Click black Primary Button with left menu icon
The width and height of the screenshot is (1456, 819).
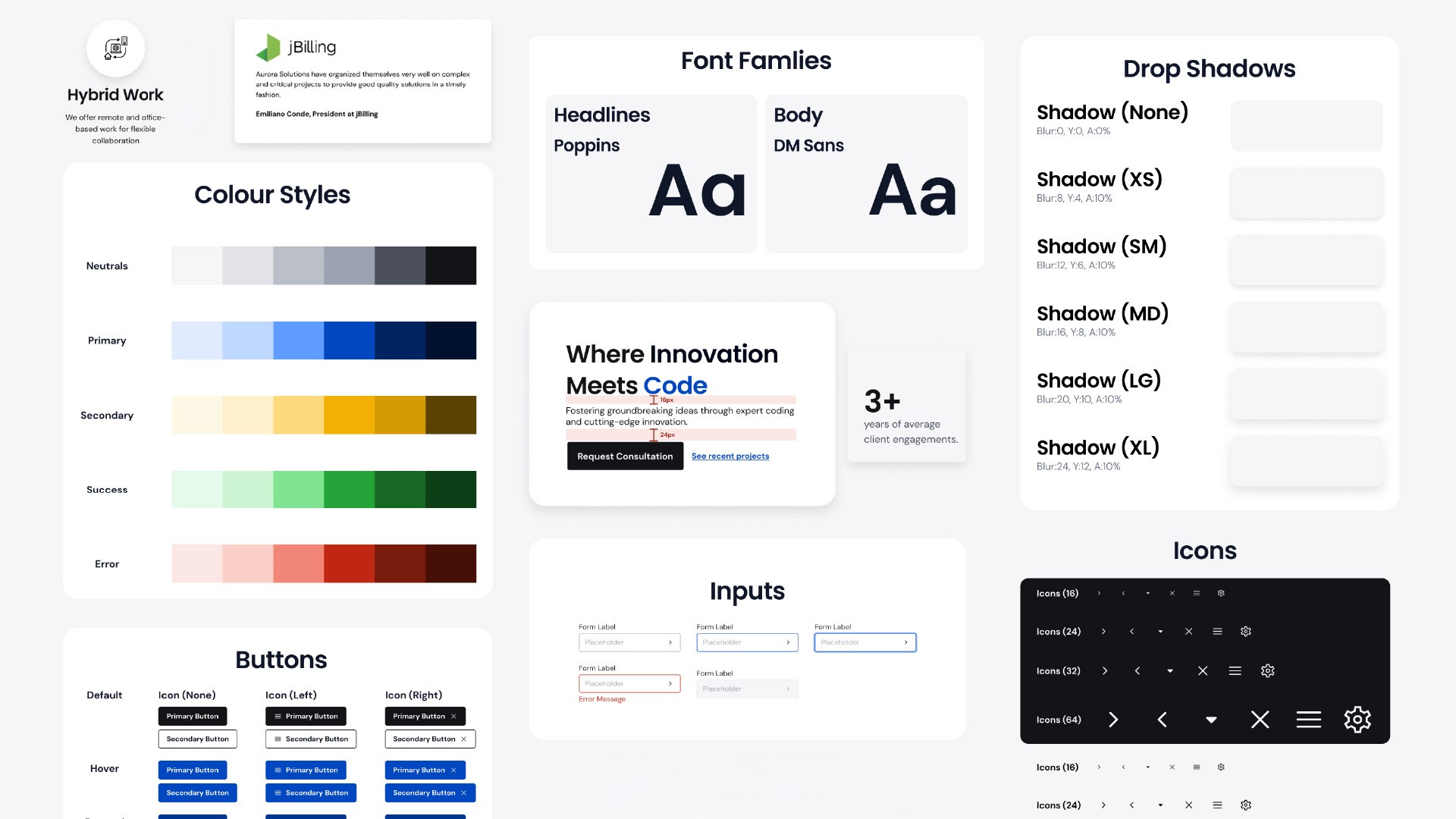click(306, 716)
